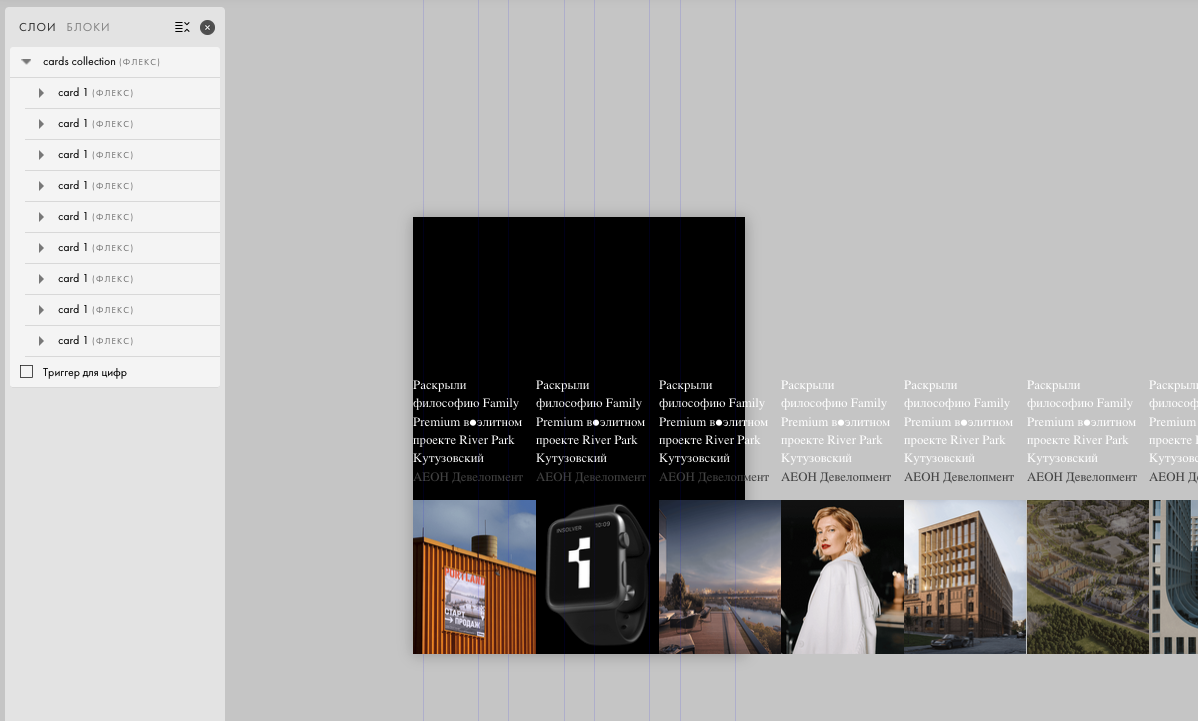Select the cards collection layer row

[x=115, y=62]
